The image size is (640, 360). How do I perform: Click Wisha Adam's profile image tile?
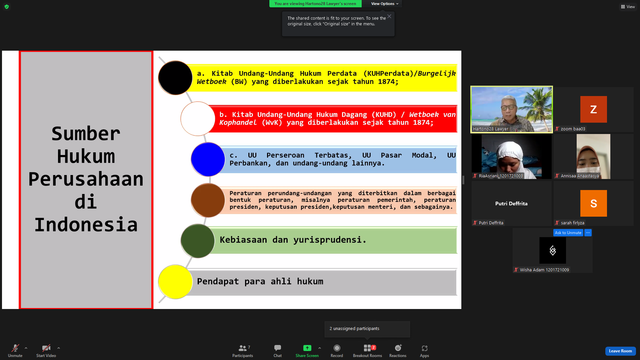(x=552, y=250)
